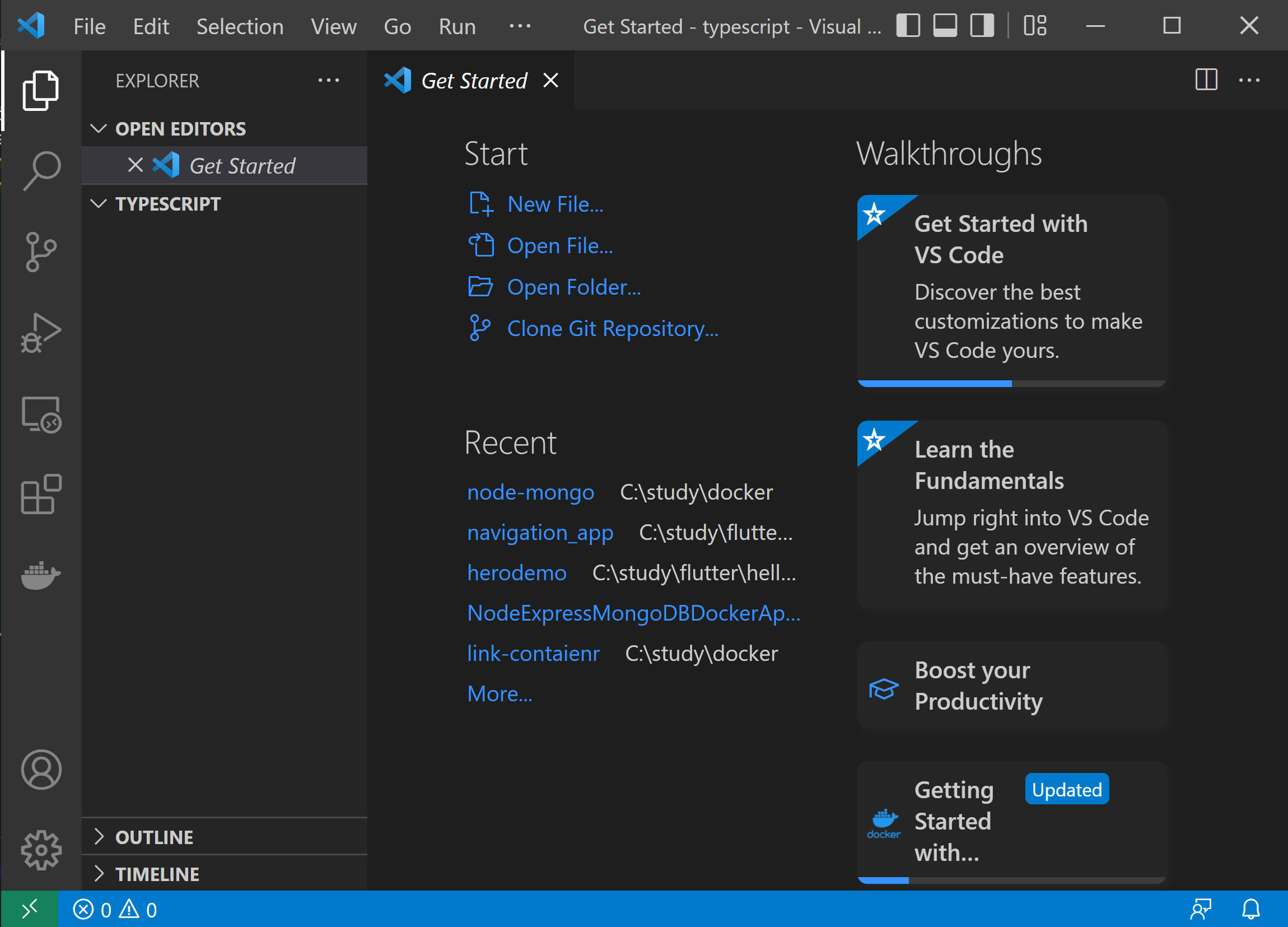Toggle Secondary Side Bar layout button
Image resolution: width=1288 pixels, height=927 pixels.
click(x=982, y=26)
